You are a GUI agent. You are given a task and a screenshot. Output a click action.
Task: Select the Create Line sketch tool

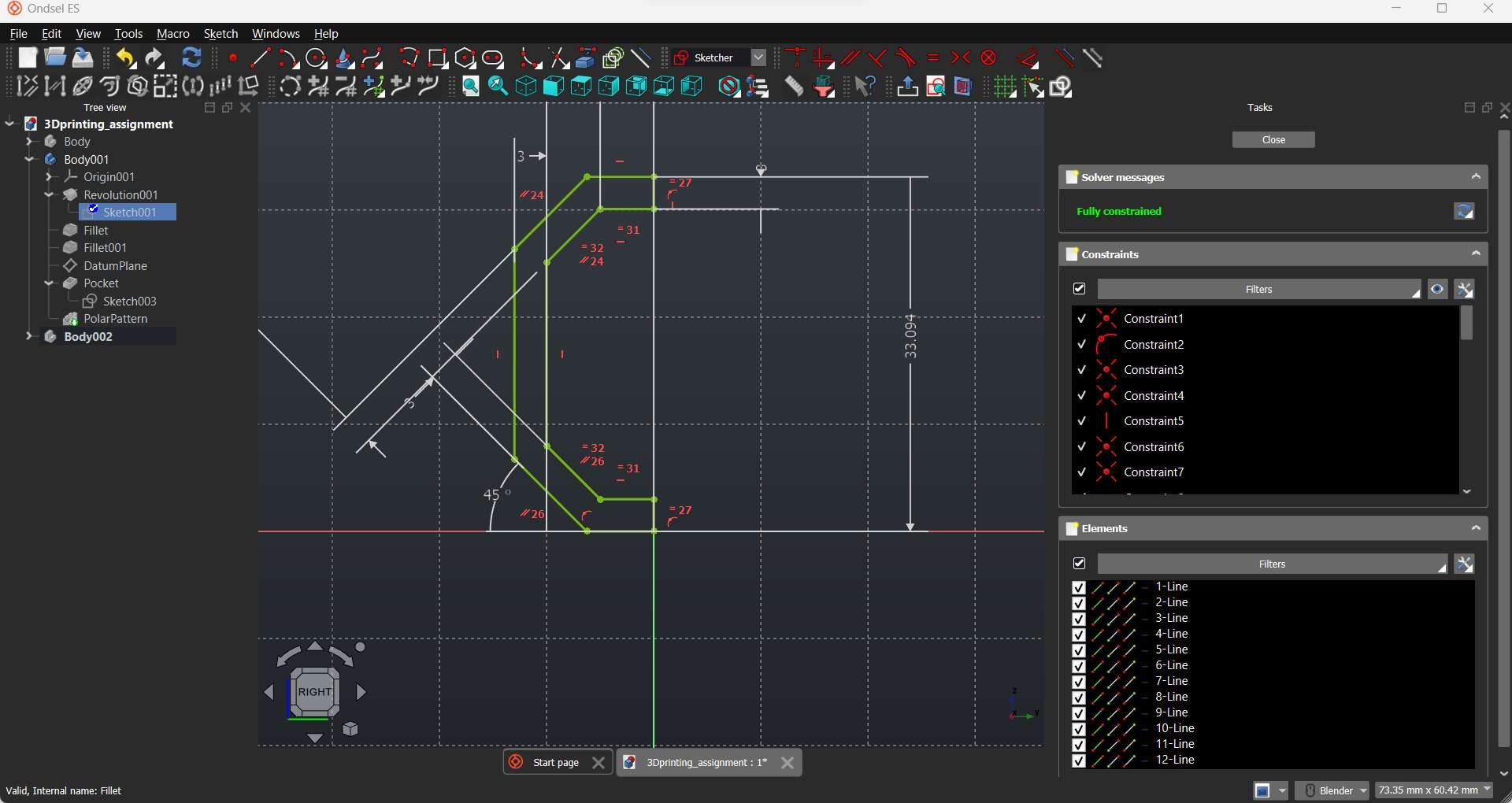pos(260,58)
